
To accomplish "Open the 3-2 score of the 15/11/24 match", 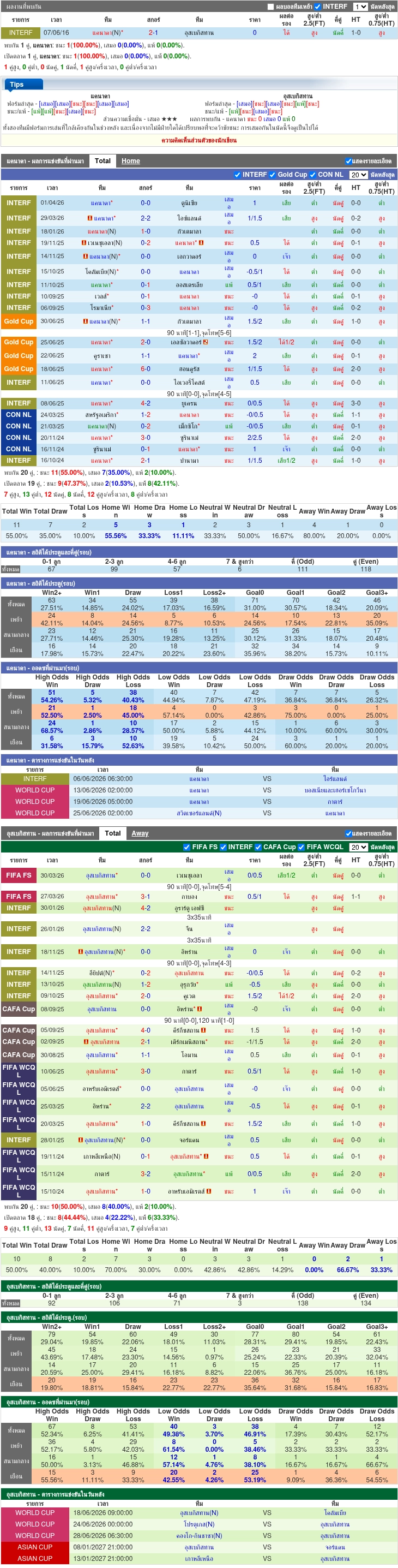I will pos(146,1174).
